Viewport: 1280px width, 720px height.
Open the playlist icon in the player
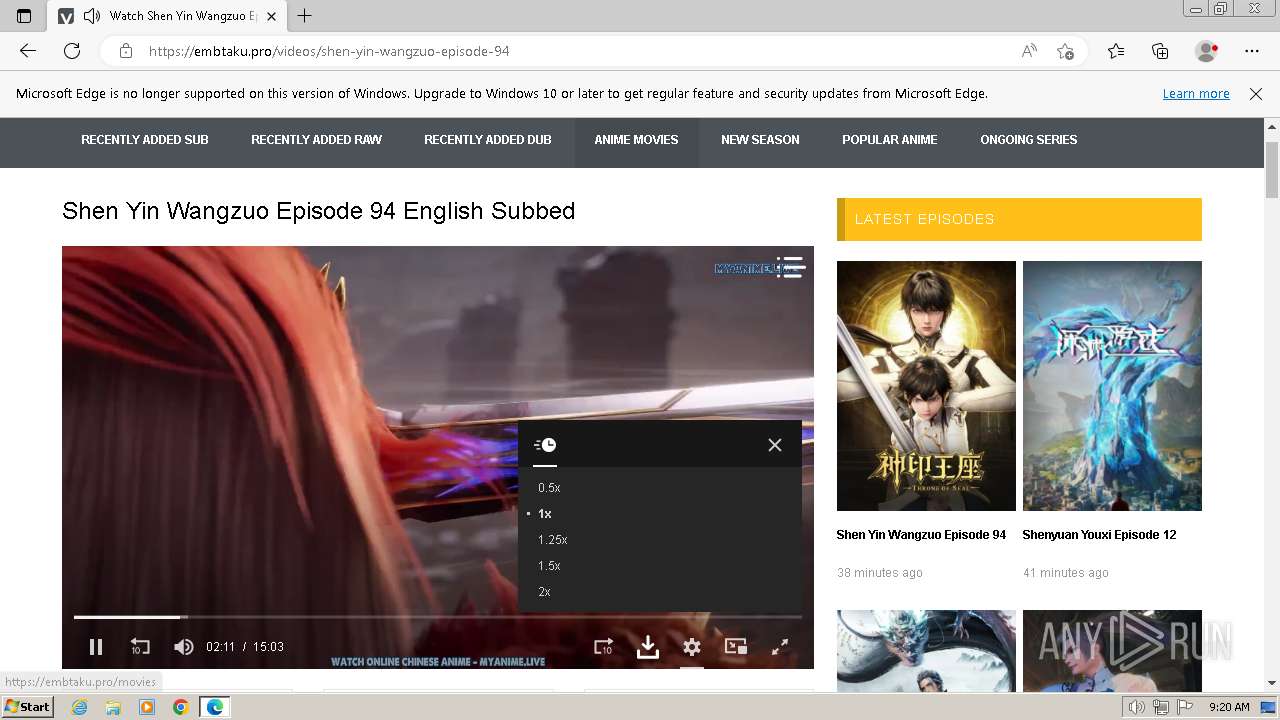(790, 267)
